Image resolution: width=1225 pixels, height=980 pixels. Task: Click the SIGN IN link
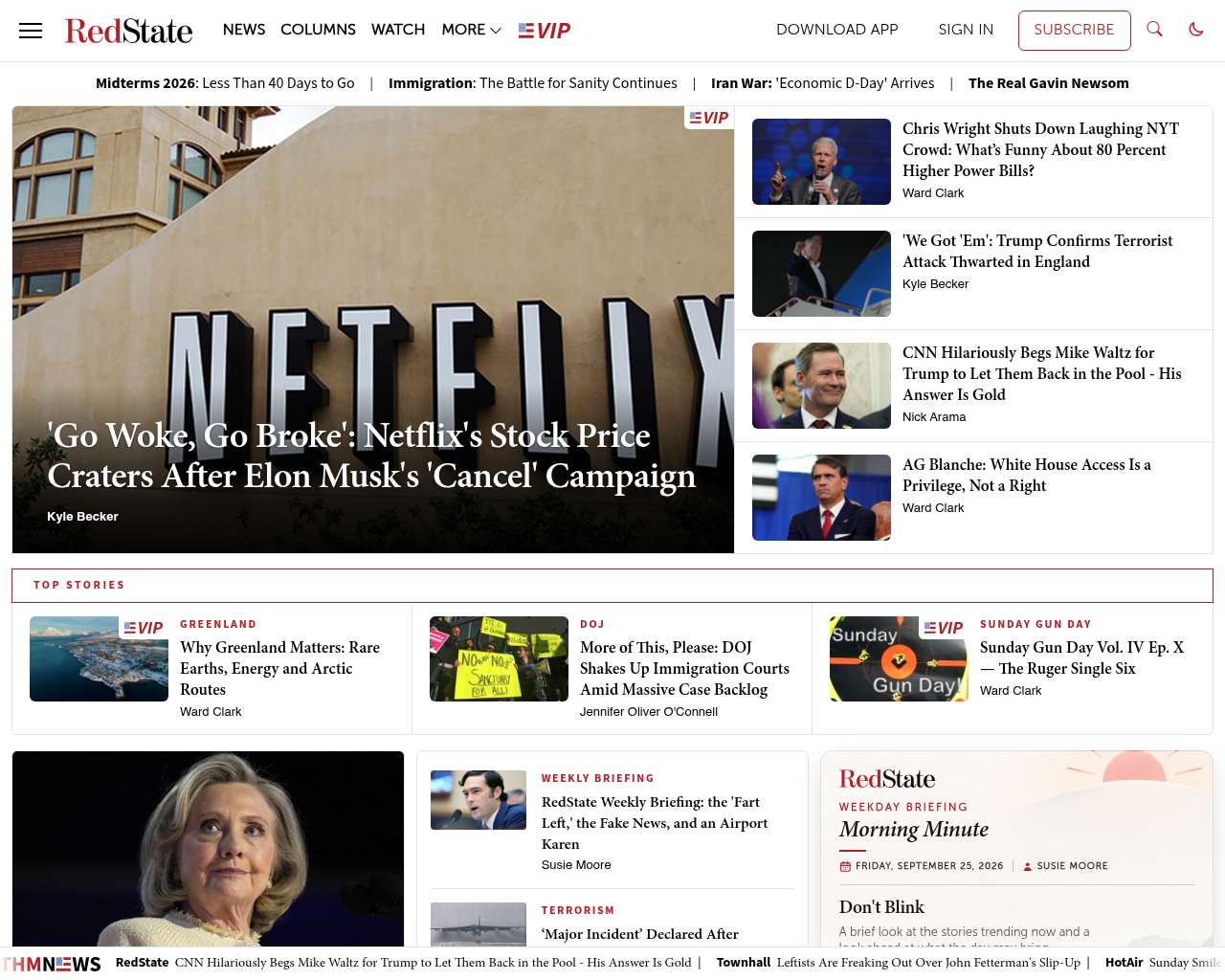pos(966,30)
